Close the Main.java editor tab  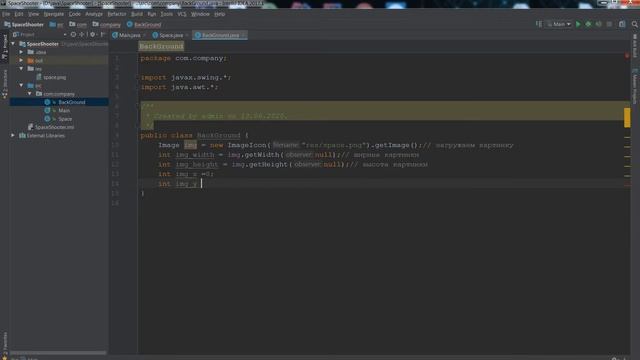click(144, 36)
